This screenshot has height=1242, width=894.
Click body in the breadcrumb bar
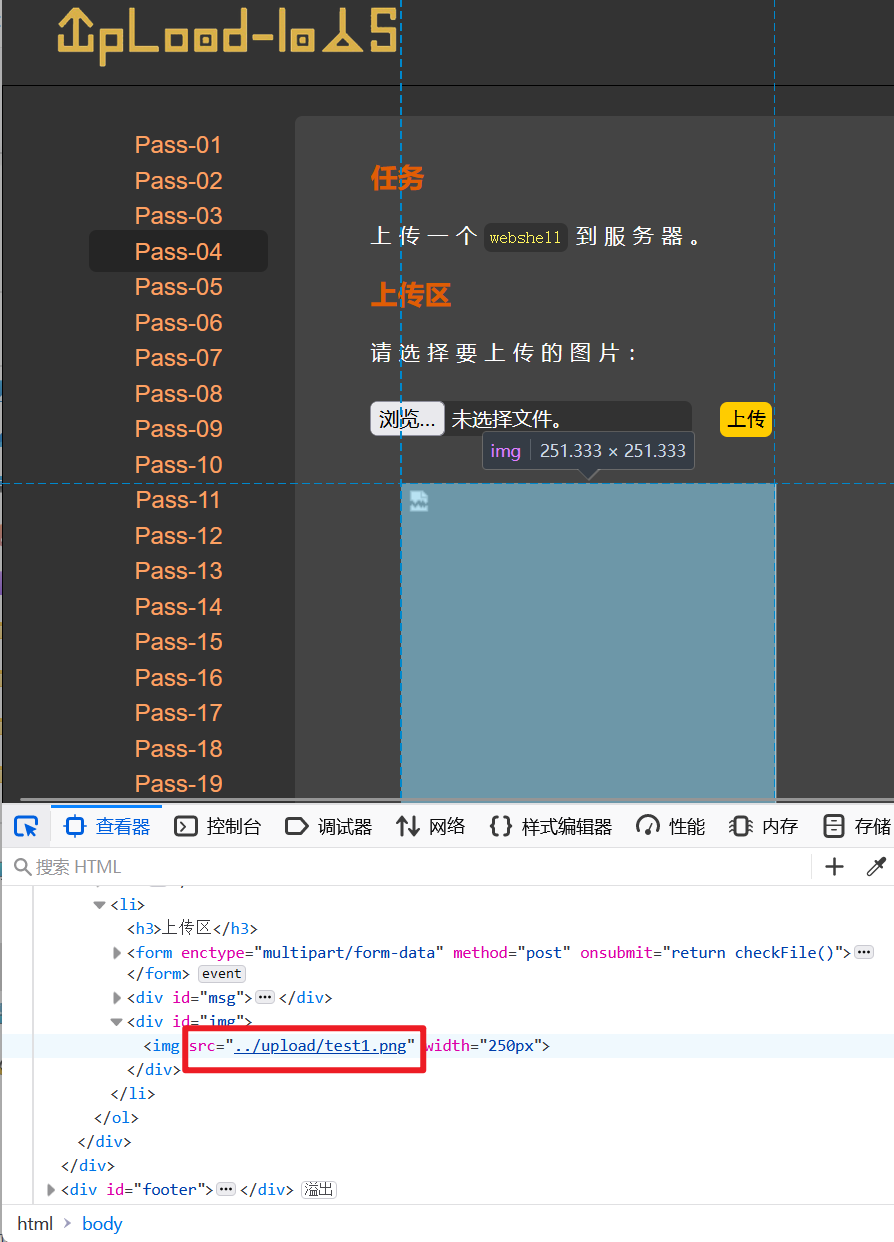click(x=102, y=1224)
